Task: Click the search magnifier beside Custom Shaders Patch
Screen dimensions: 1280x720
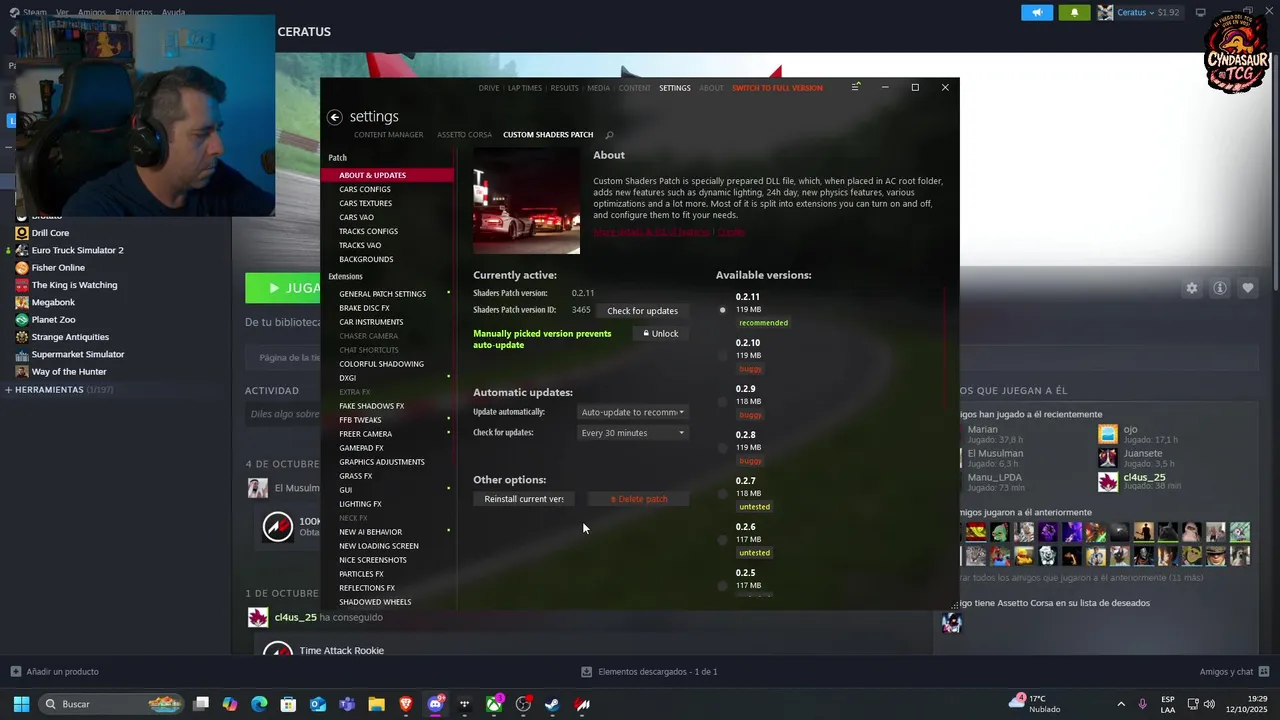Action: [x=609, y=135]
